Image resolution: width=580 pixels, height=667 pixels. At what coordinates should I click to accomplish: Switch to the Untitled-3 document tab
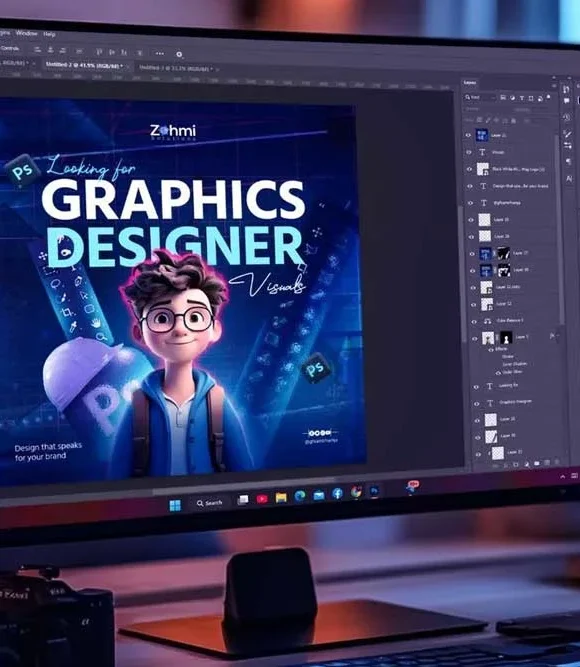tap(178, 68)
